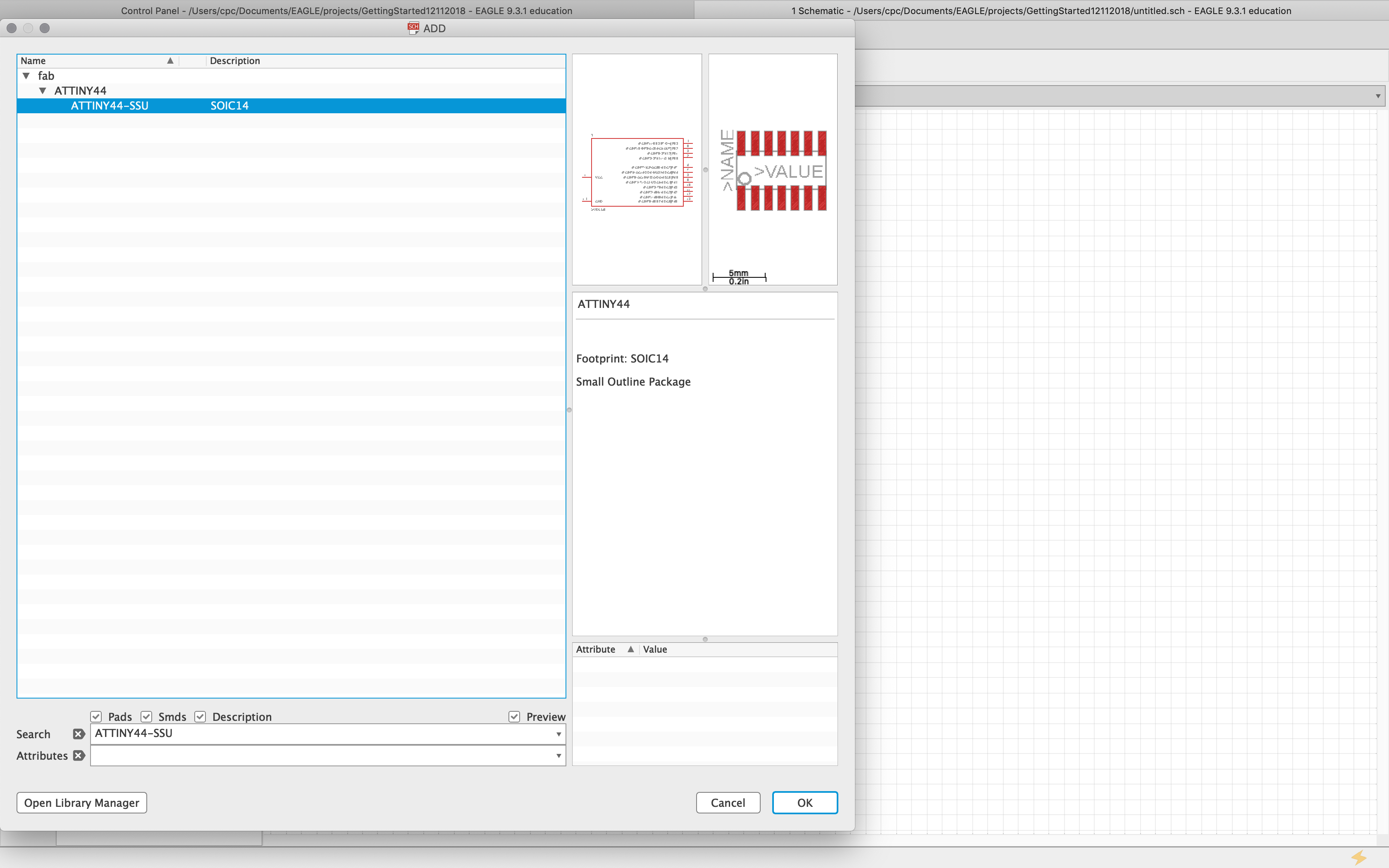Close the ADD dialog with red button
The image size is (1389, 868).
[12, 28]
